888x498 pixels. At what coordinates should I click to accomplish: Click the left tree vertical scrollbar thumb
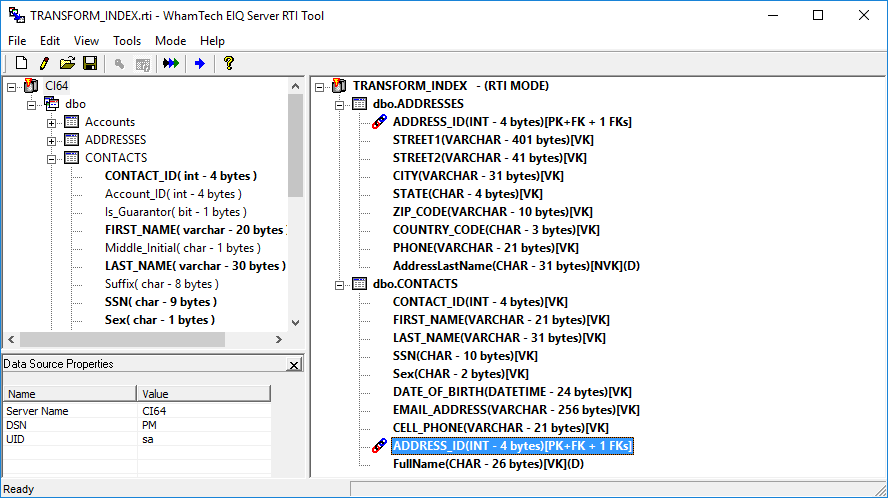click(295, 146)
